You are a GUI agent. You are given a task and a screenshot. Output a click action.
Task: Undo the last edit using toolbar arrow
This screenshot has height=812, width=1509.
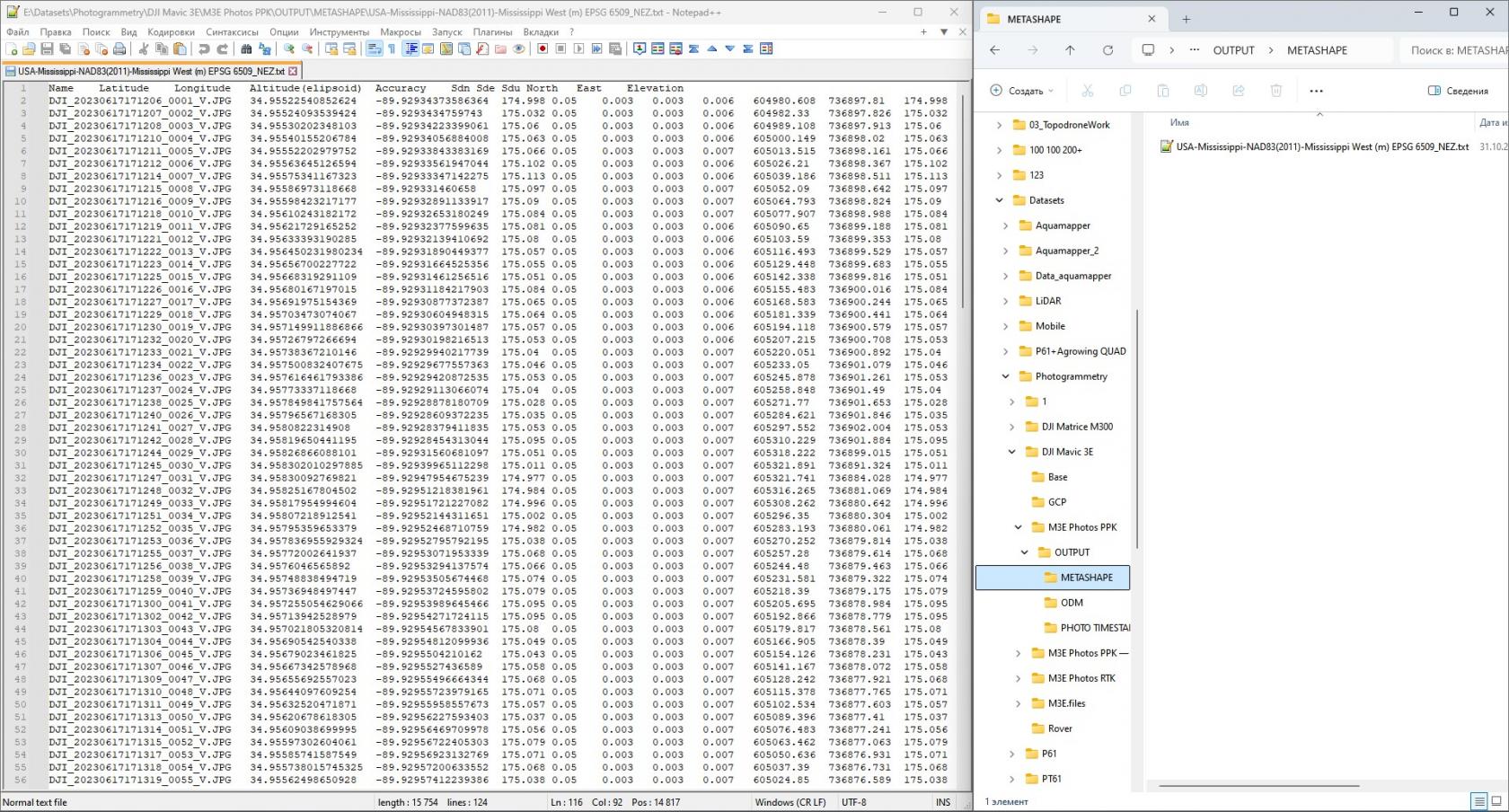204,49
